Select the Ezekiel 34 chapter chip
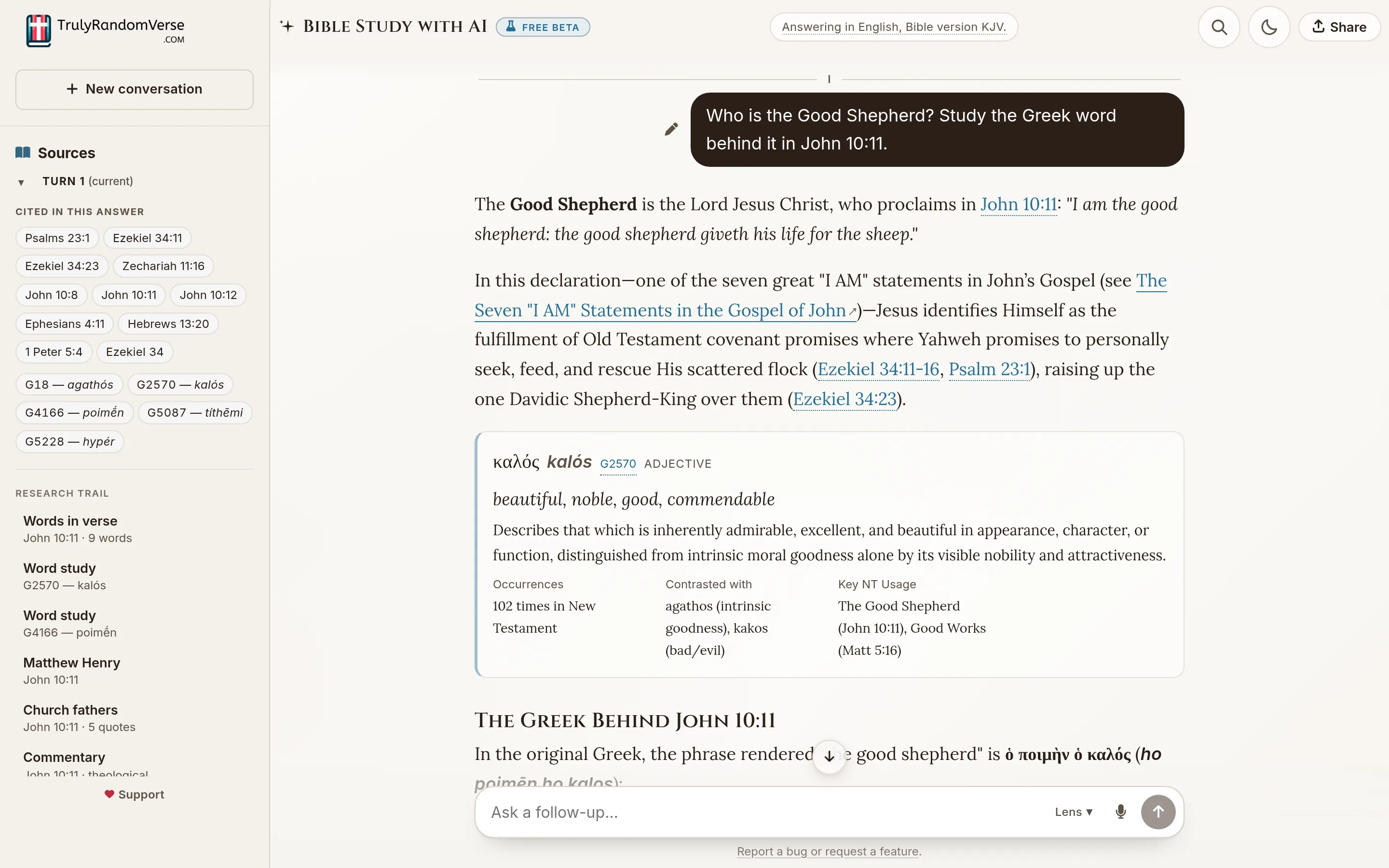The width and height of the screenshot is (1389, 868). (135, 352)
